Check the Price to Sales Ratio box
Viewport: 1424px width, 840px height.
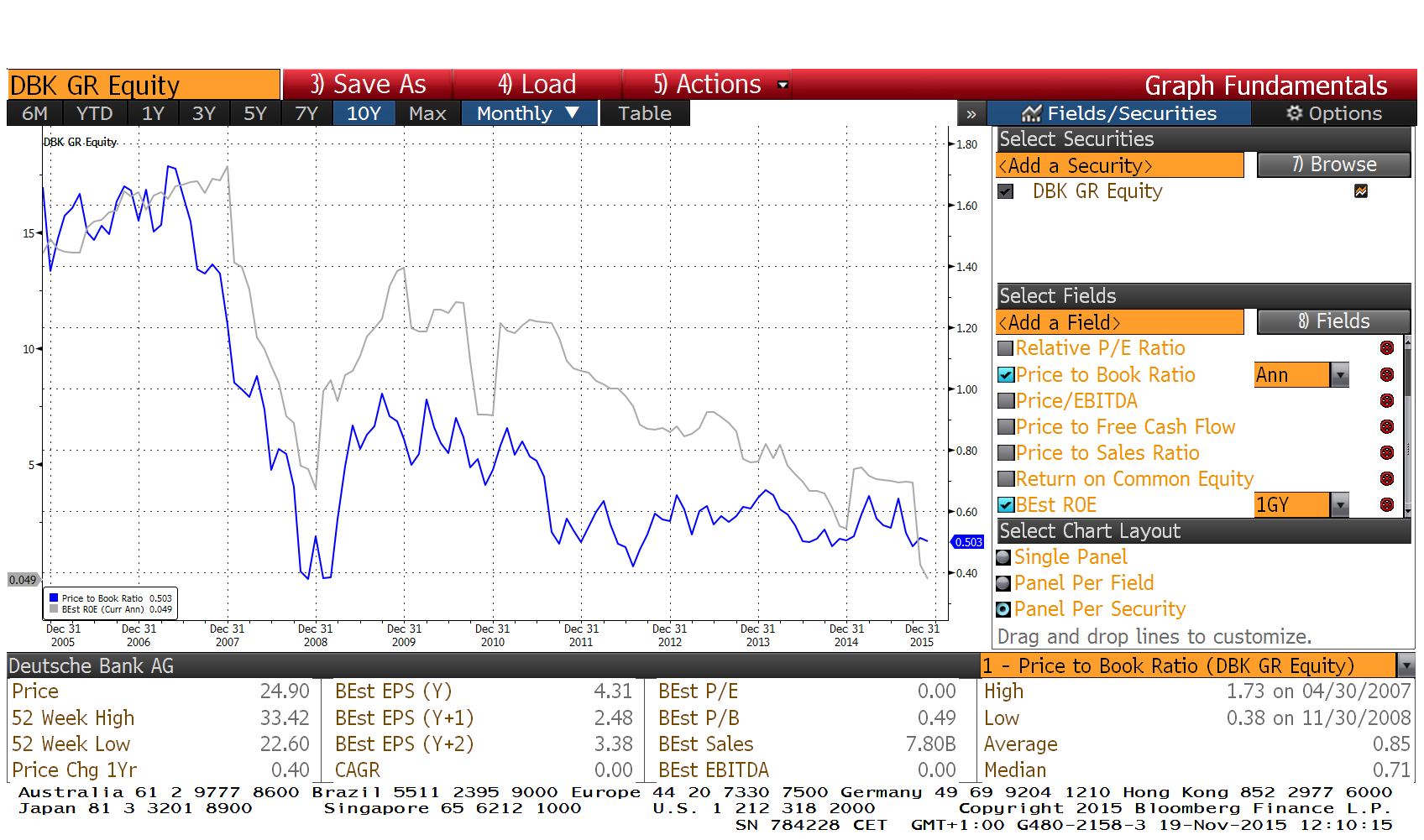(1005, 453)
